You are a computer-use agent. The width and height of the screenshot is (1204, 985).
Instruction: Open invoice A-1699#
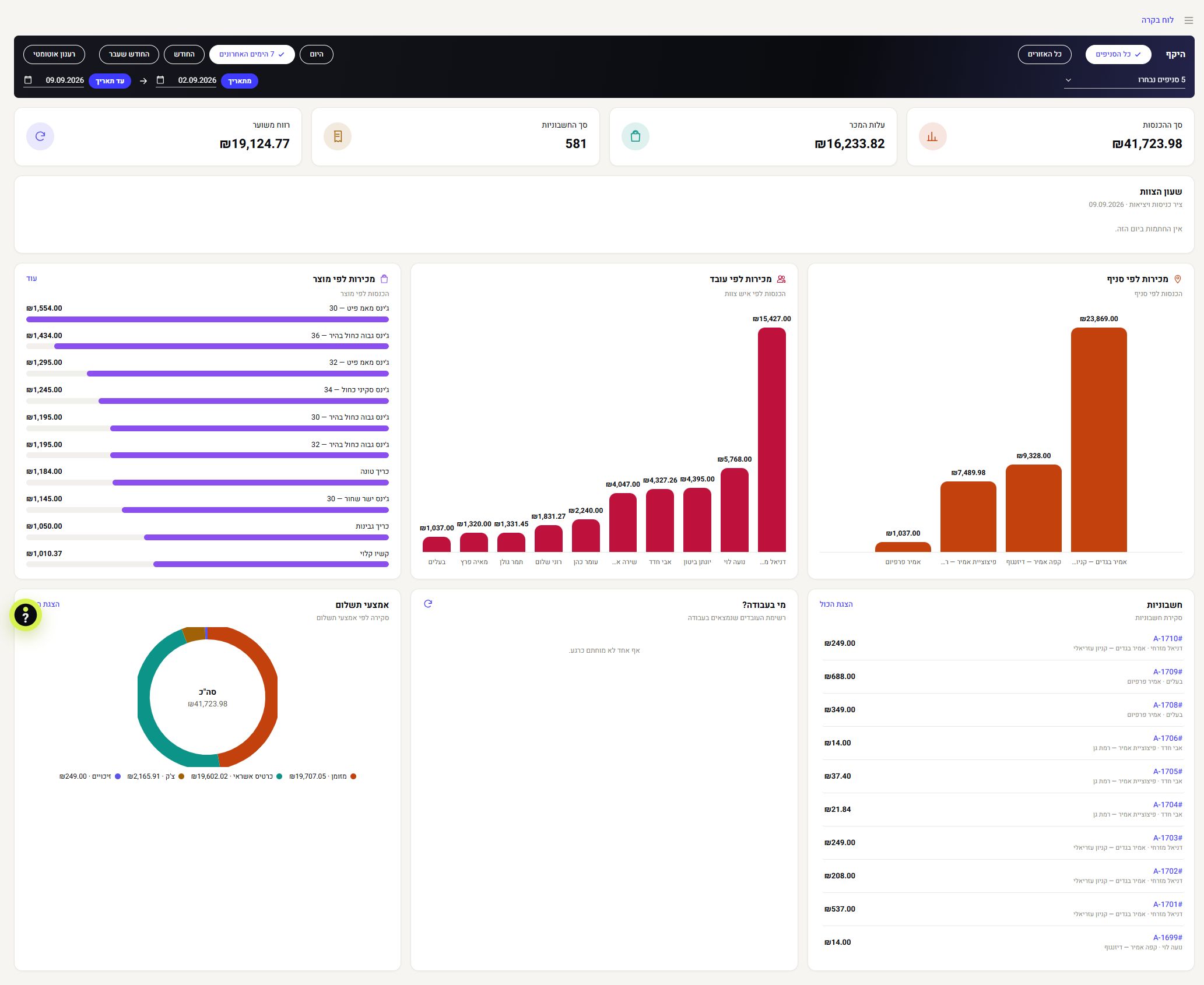click(x=1168, y=938)
